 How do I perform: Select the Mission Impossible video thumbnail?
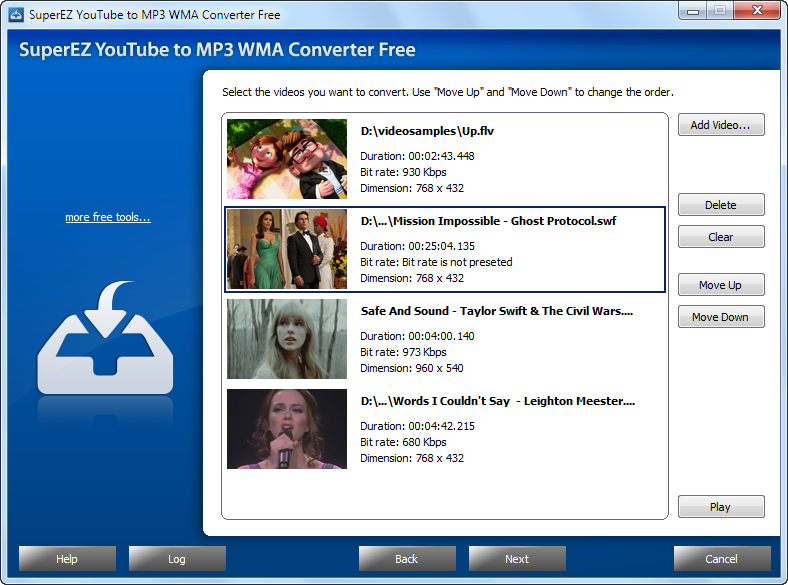coord(287,249)
